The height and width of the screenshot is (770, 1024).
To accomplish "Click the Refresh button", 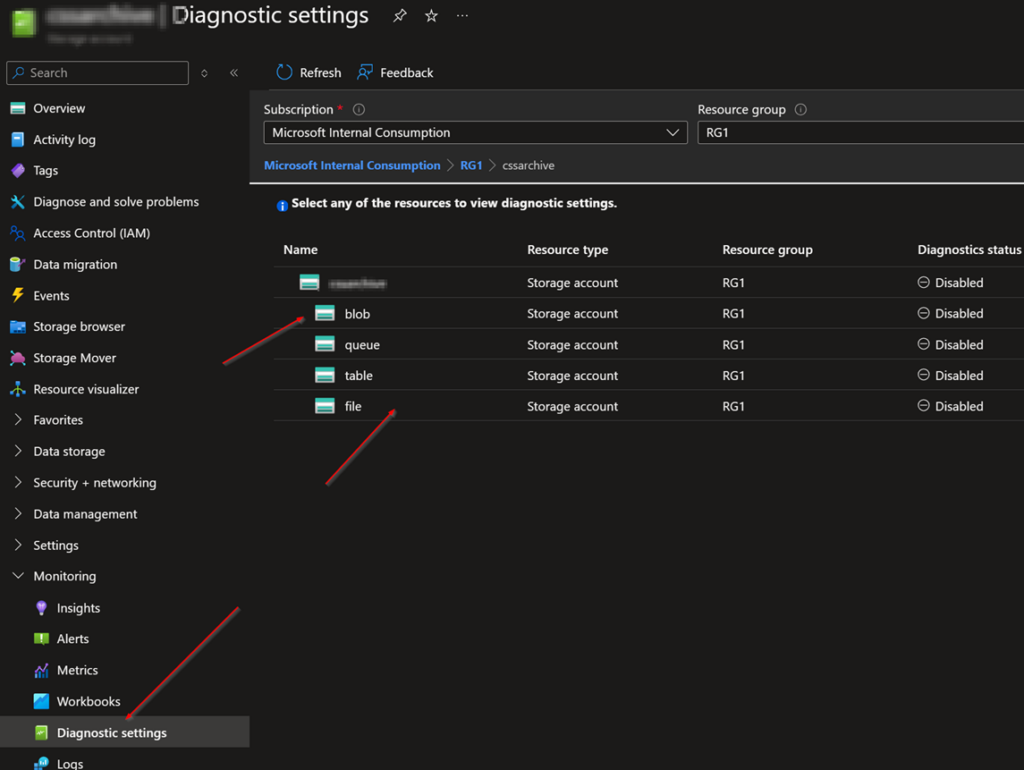I will point(309,72).
